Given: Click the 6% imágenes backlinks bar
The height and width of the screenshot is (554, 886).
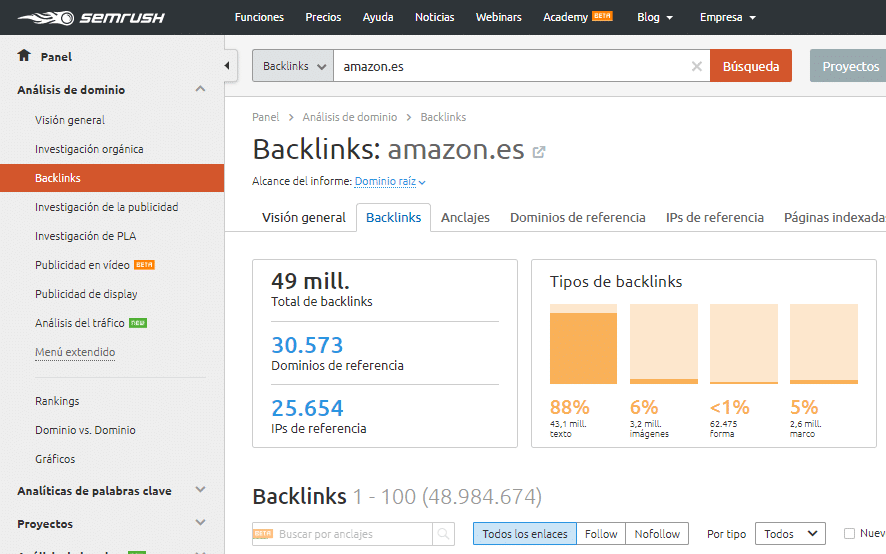Looking at the screenshot, I should pyautogui.click(x=663, y=344).
